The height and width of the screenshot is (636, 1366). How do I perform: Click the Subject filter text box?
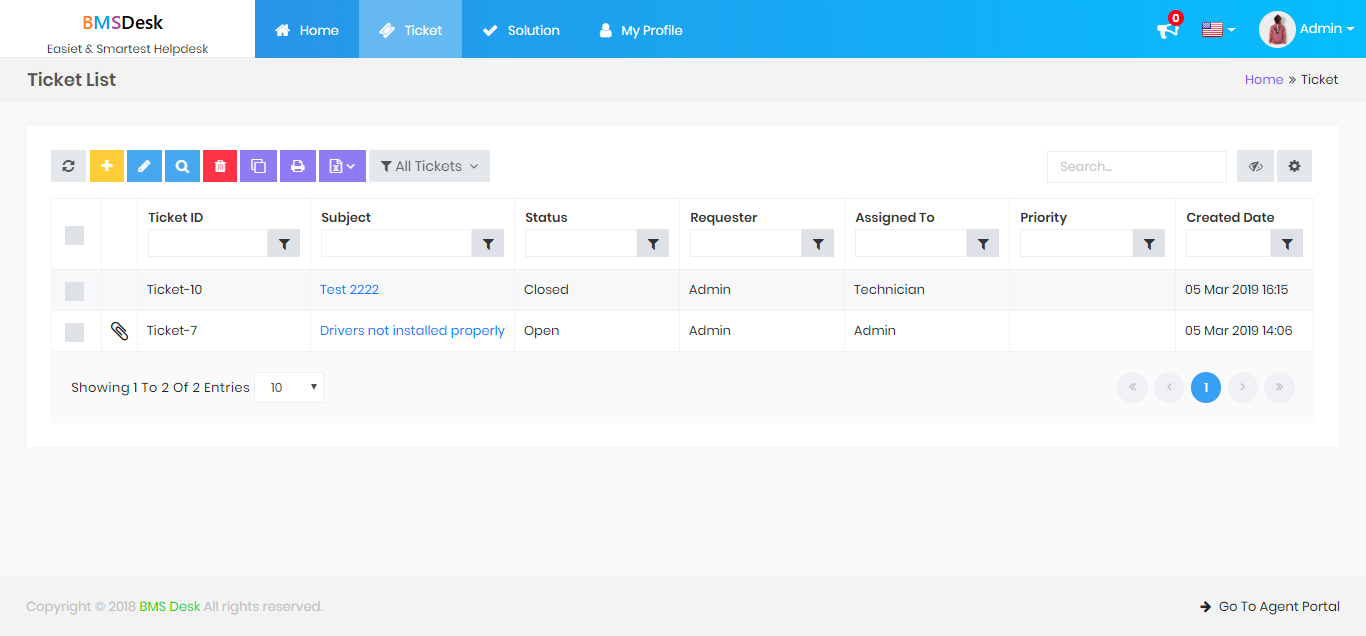point(396,243)
